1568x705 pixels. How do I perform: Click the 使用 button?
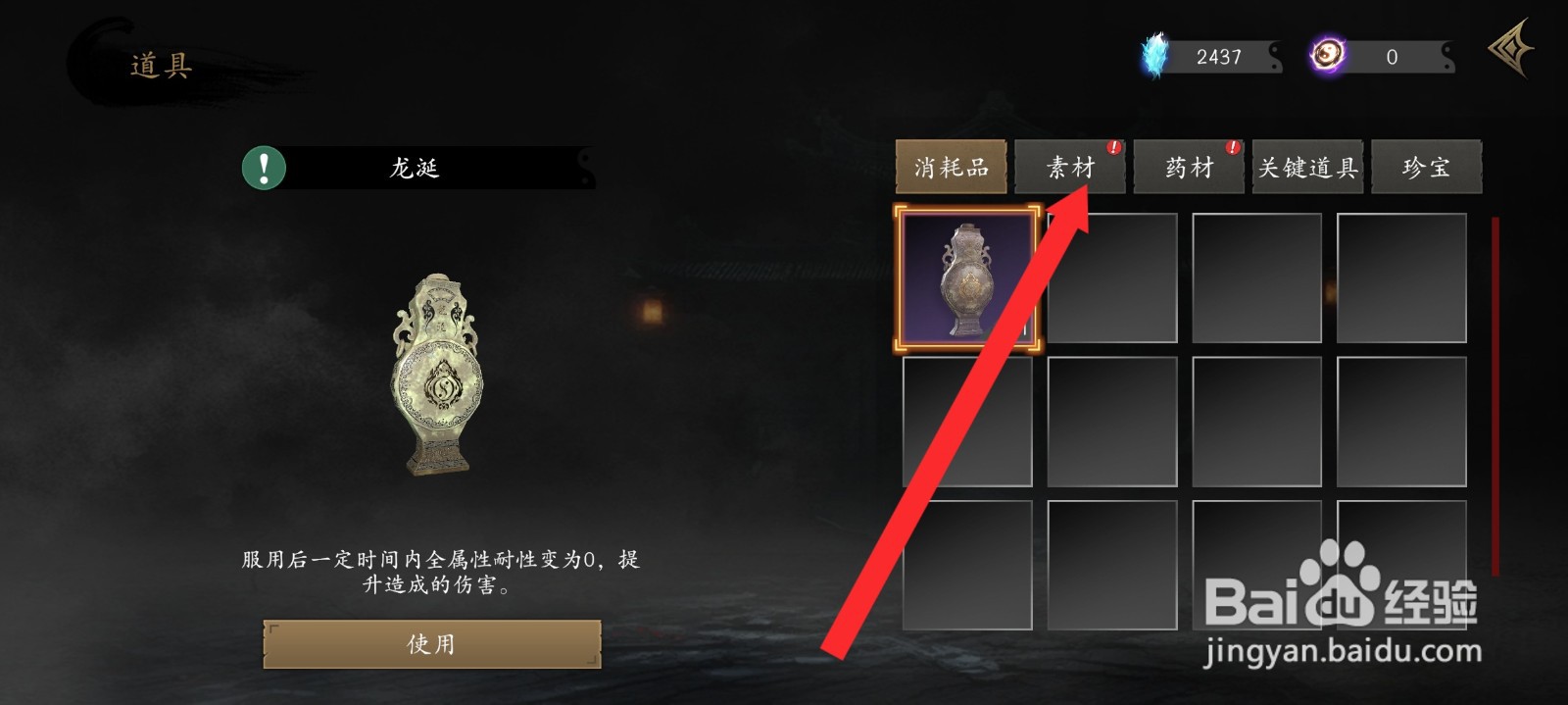(432, 644)
